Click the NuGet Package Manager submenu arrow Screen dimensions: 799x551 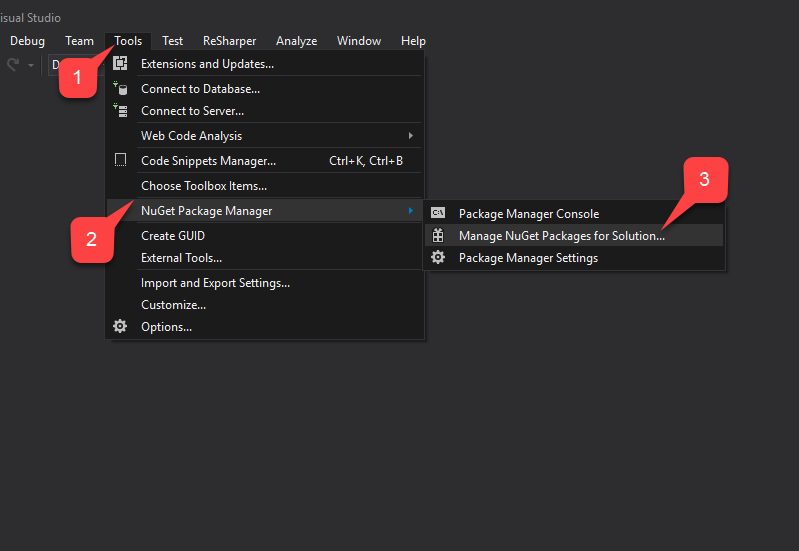(x=410, y=211)
